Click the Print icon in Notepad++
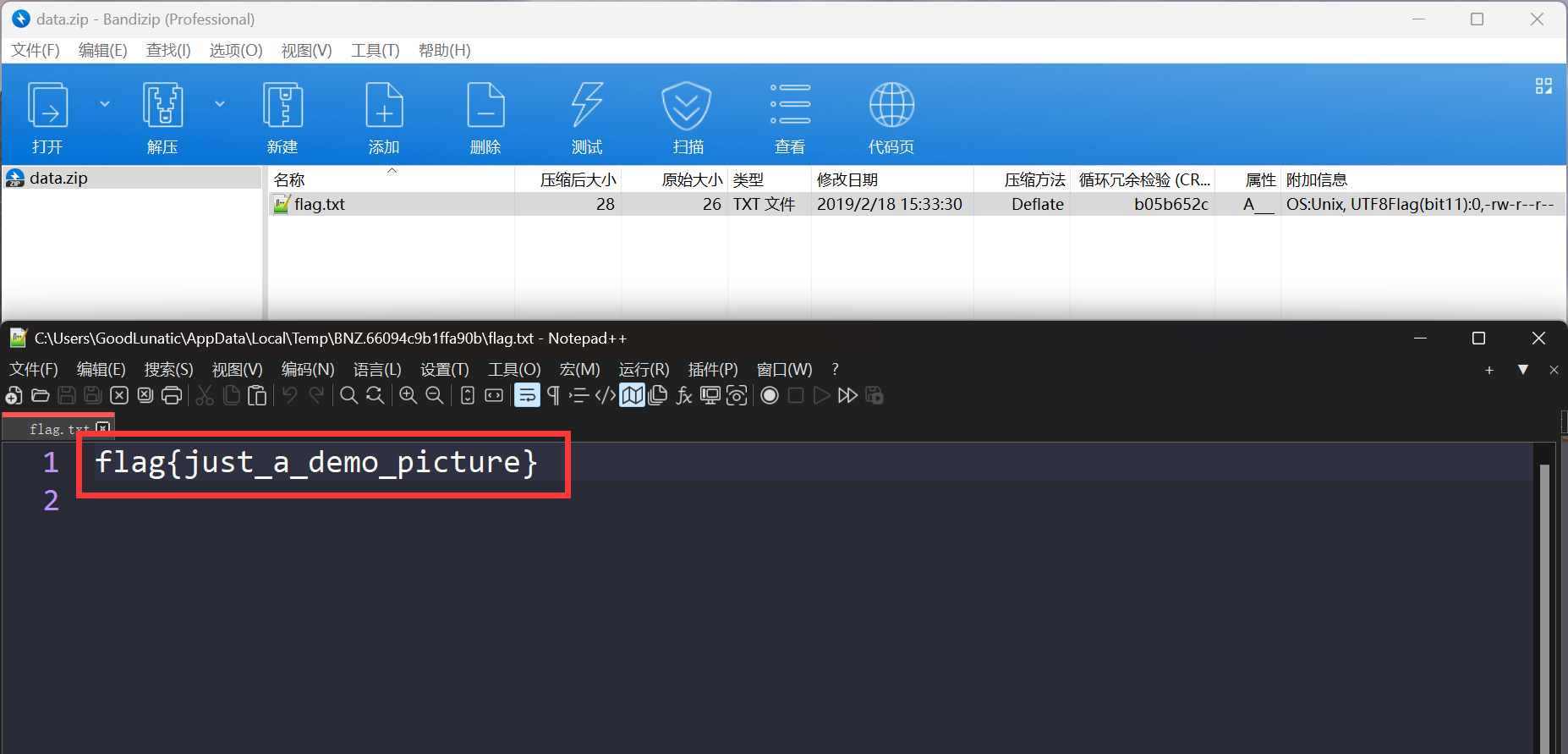The height and width of the screenshot is (754, 1568). [x=172, y=395]
